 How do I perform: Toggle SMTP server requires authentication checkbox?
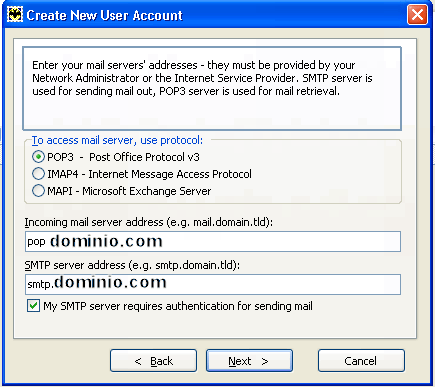click(x=33, y=306)
